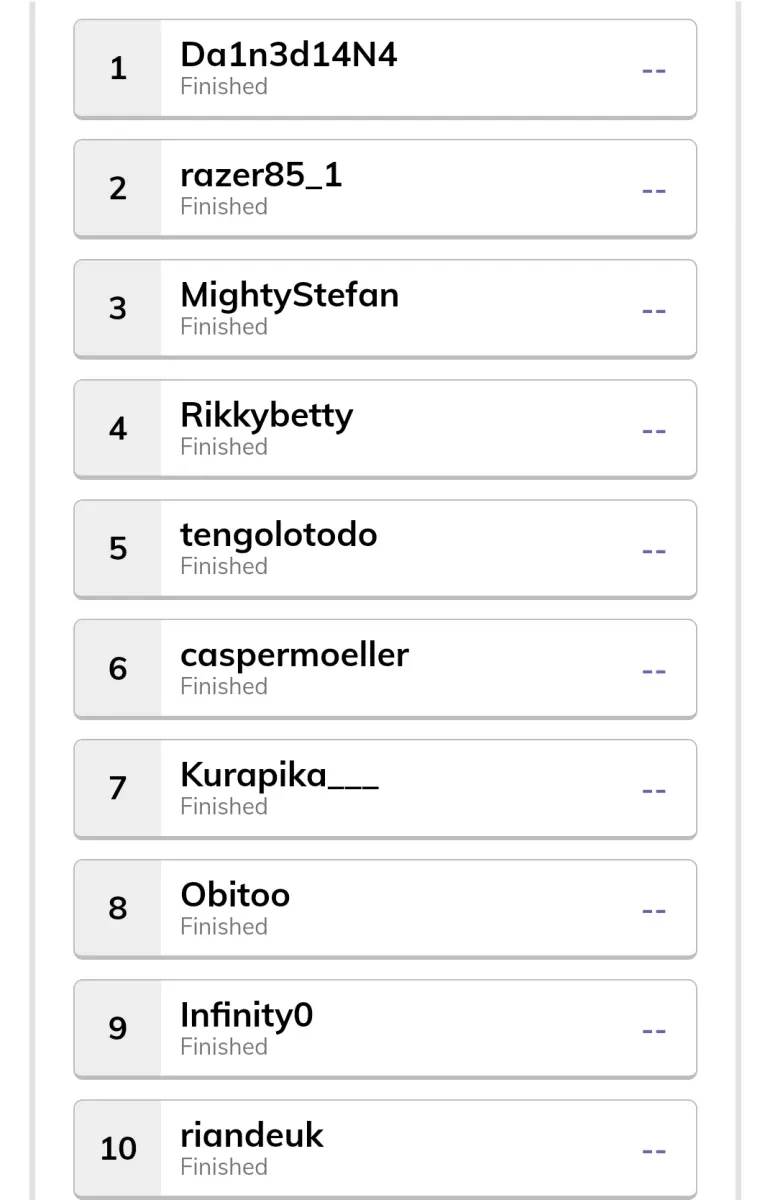
Task: Click Finished status under razer85_1
Action: click(x=224, y=206)
